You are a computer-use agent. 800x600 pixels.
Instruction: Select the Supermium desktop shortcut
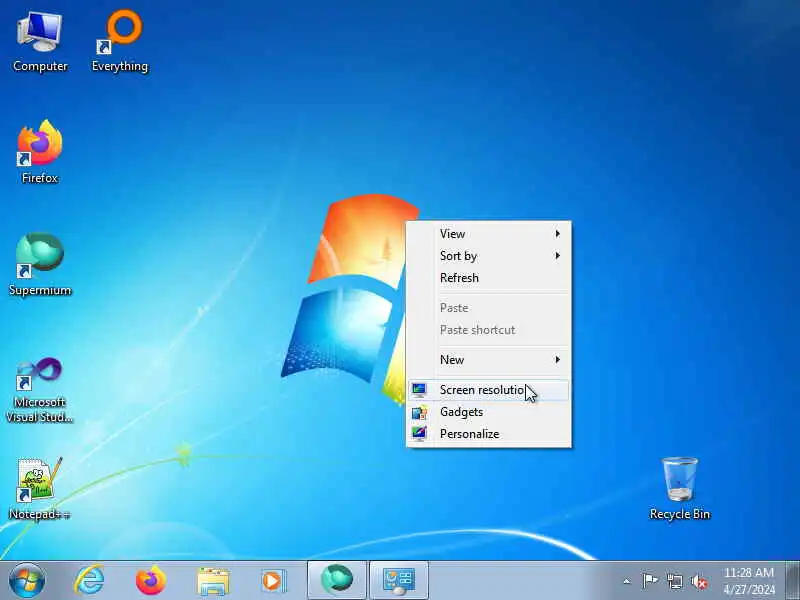40,264
